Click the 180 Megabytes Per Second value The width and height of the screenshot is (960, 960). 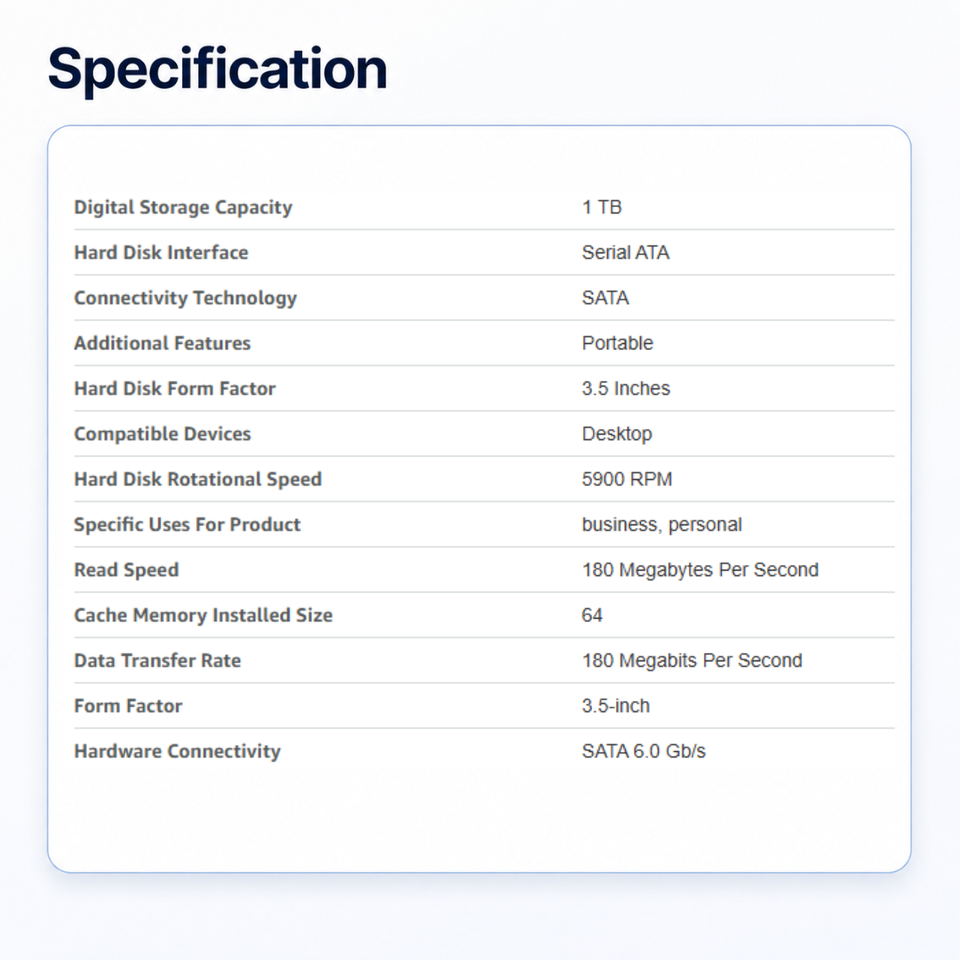point(700,570)
